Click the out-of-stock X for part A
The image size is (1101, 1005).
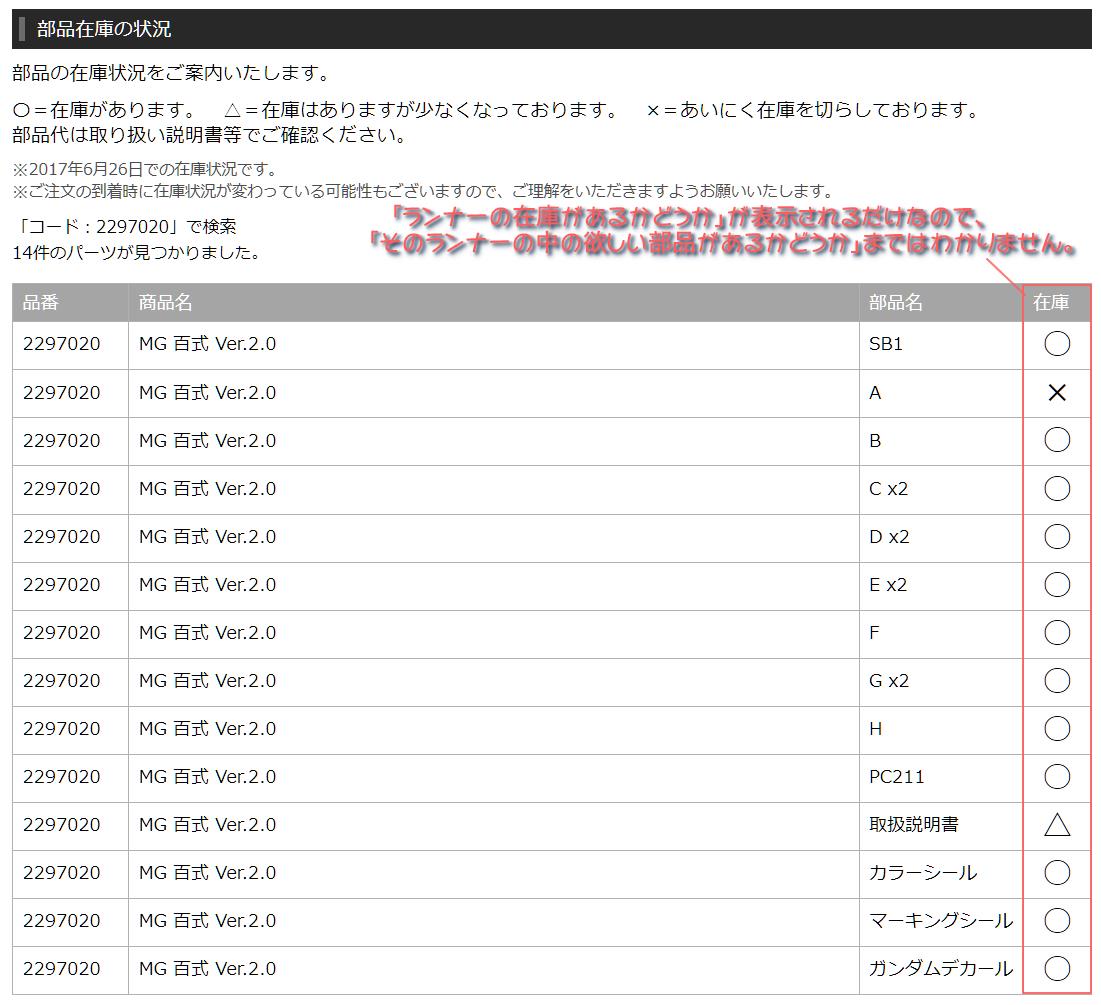[1057, 392]
